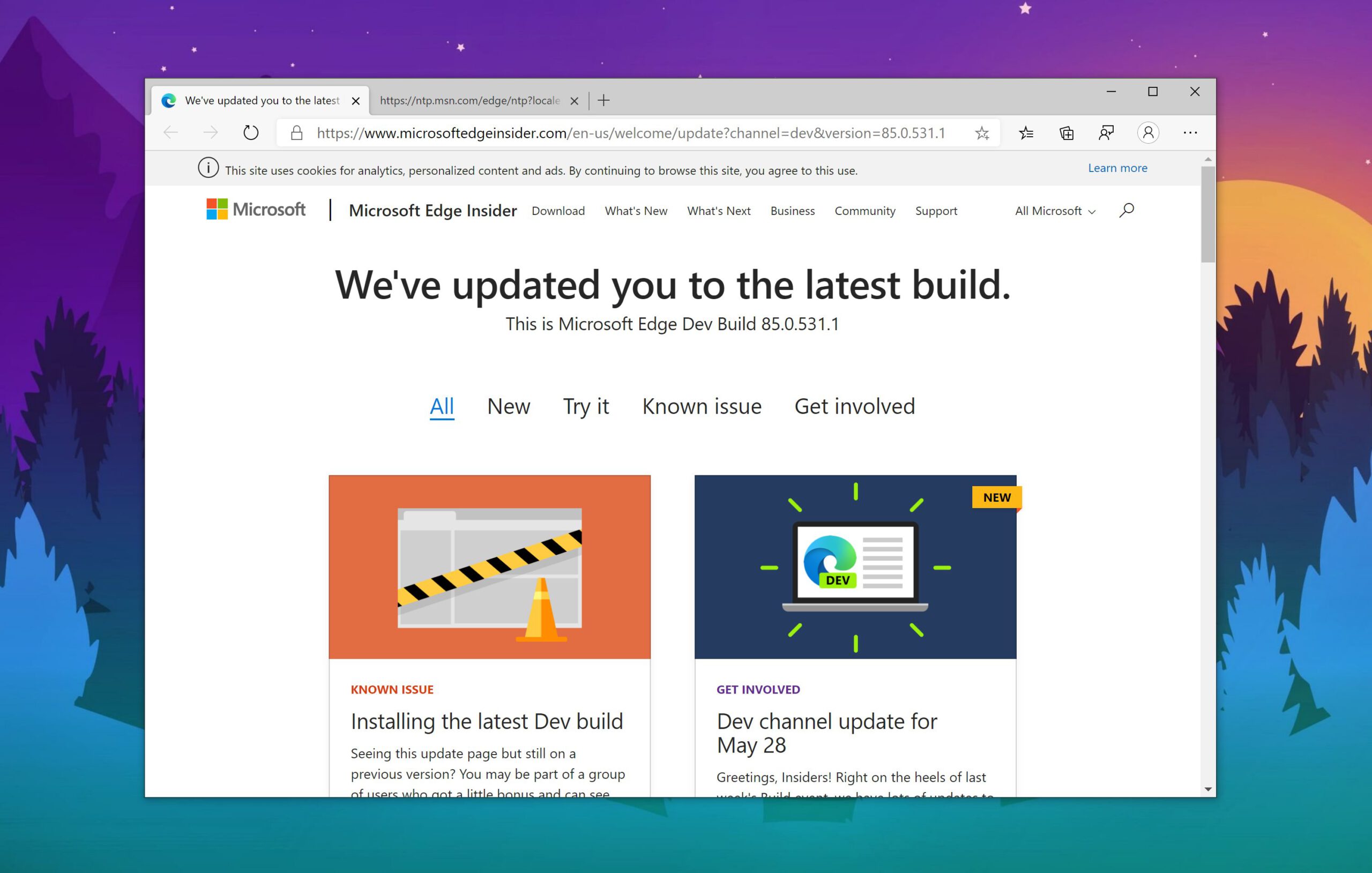
Task: Click the page scrollbar thumb
Action: click(x=1208, y=214)
